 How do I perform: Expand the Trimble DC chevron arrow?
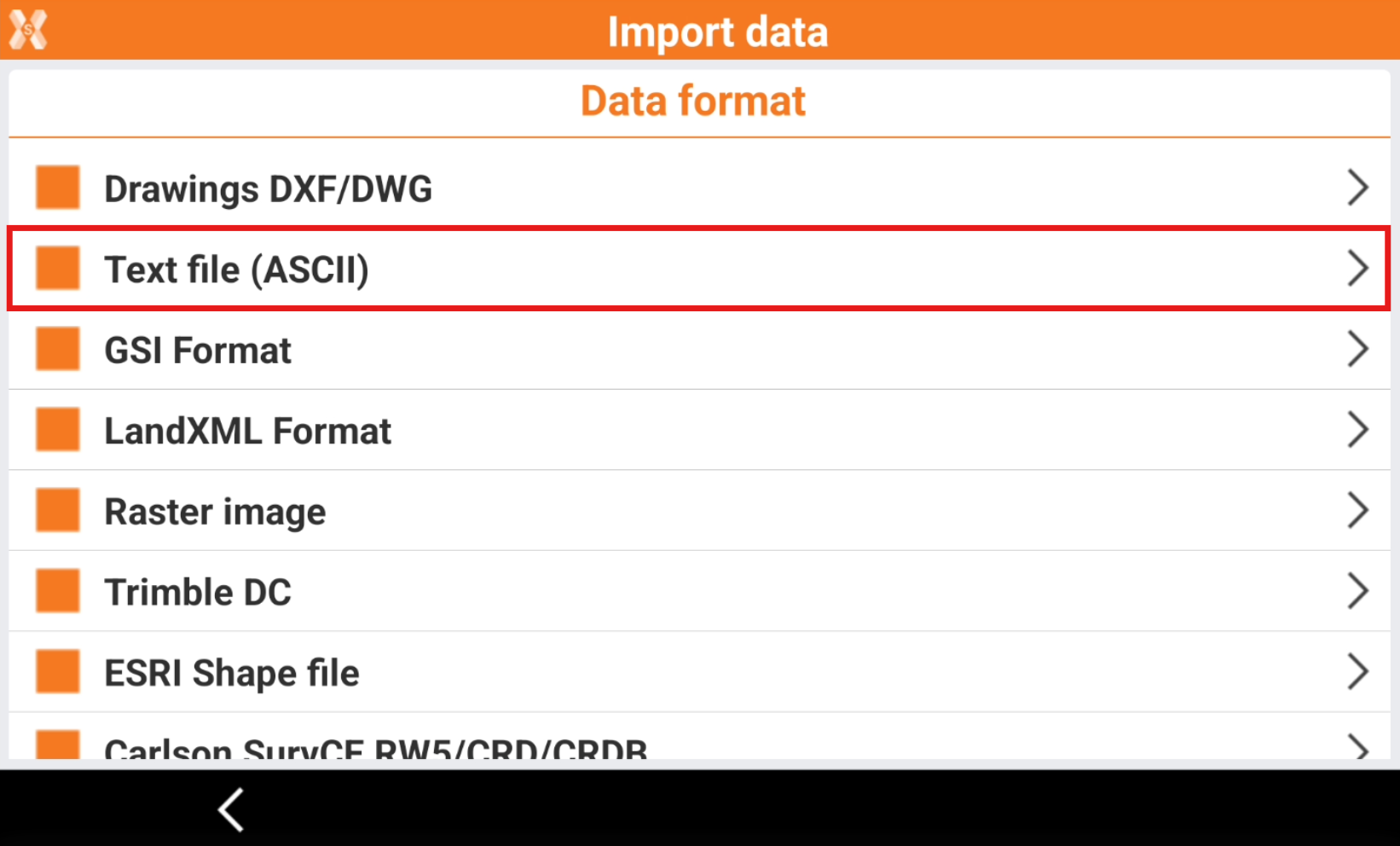coord(1357,591)
